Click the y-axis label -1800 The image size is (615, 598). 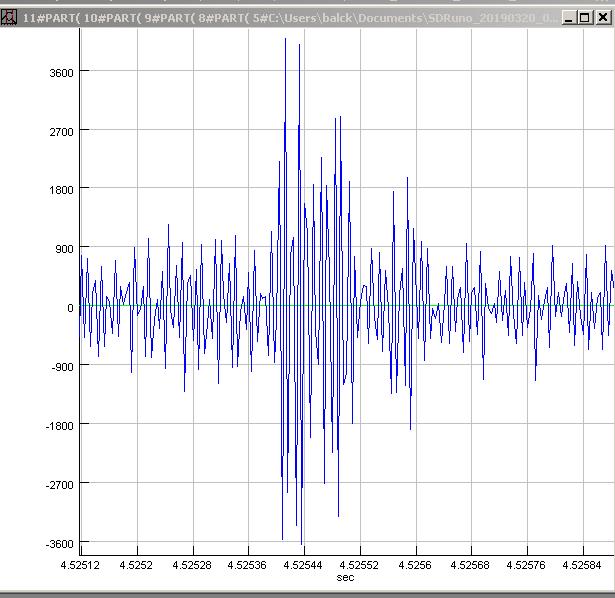[x=59, y=426]
